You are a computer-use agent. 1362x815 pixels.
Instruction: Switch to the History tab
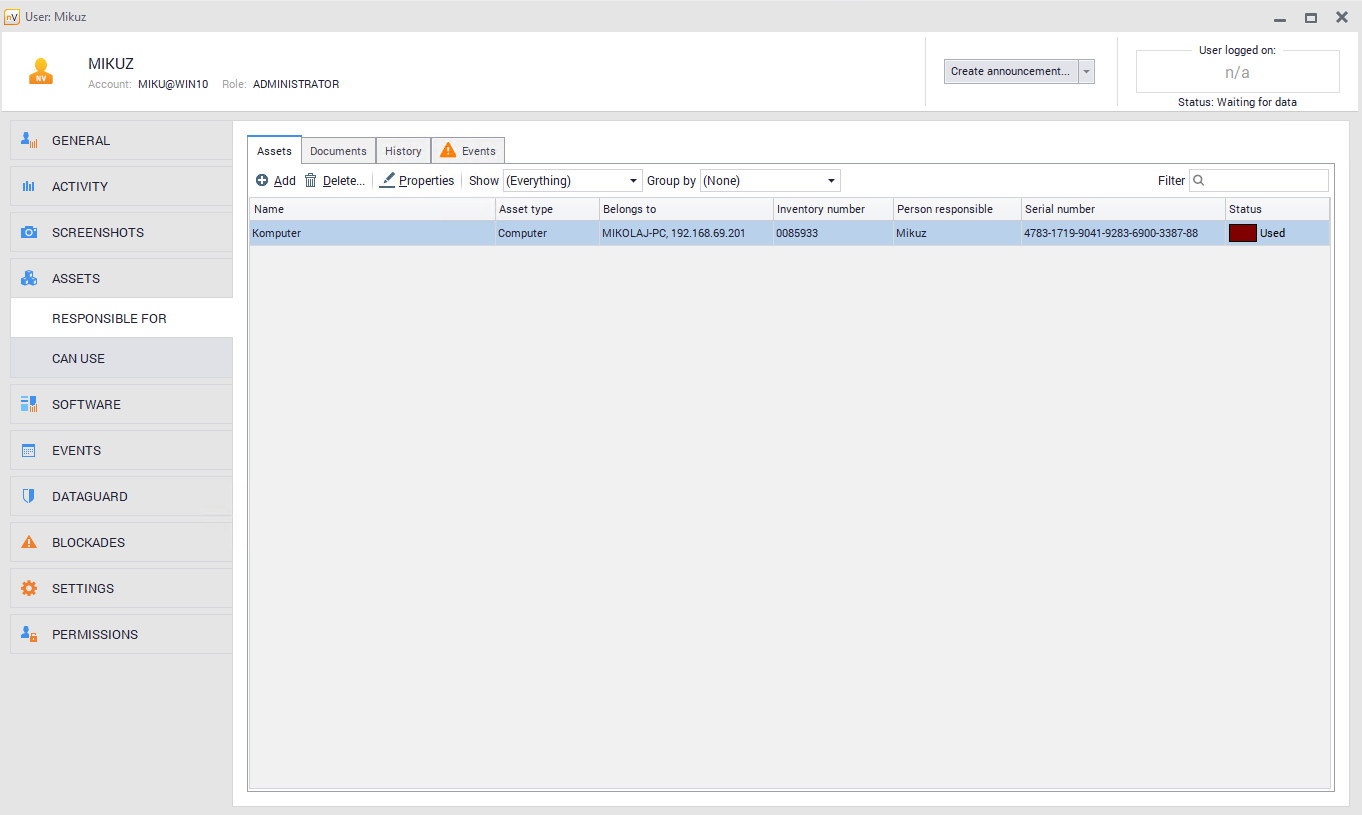(403, 151)
